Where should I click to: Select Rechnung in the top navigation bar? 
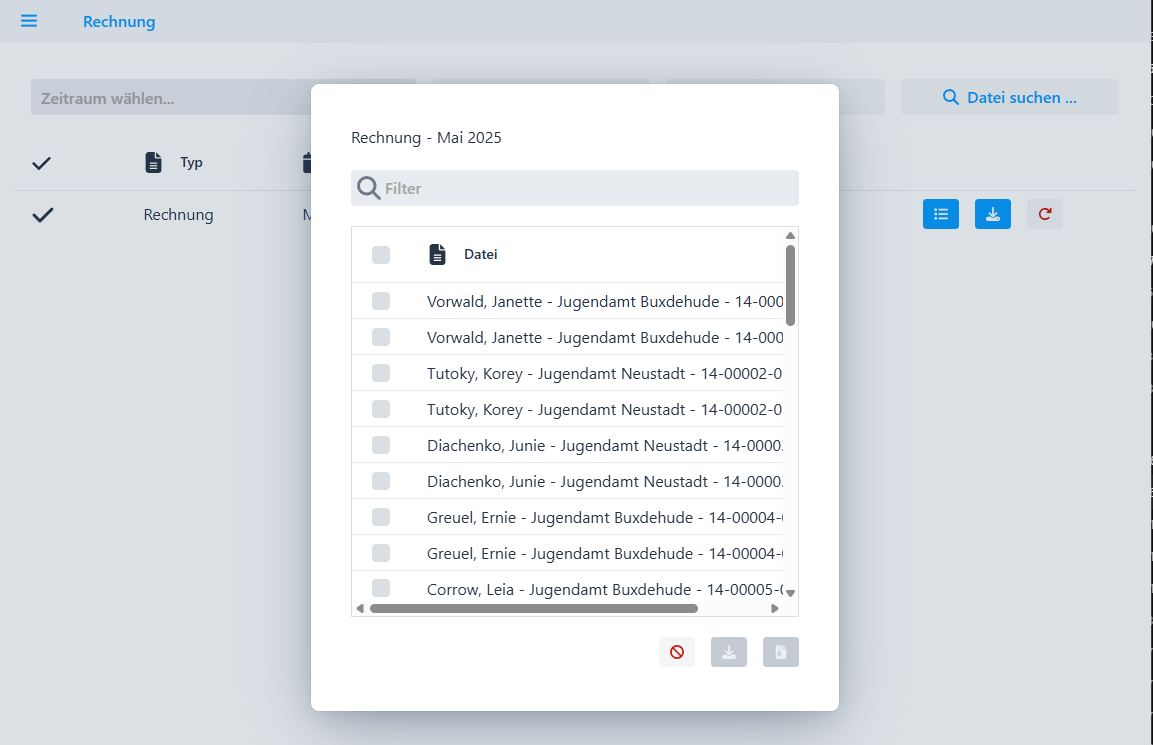click(119, 21)
